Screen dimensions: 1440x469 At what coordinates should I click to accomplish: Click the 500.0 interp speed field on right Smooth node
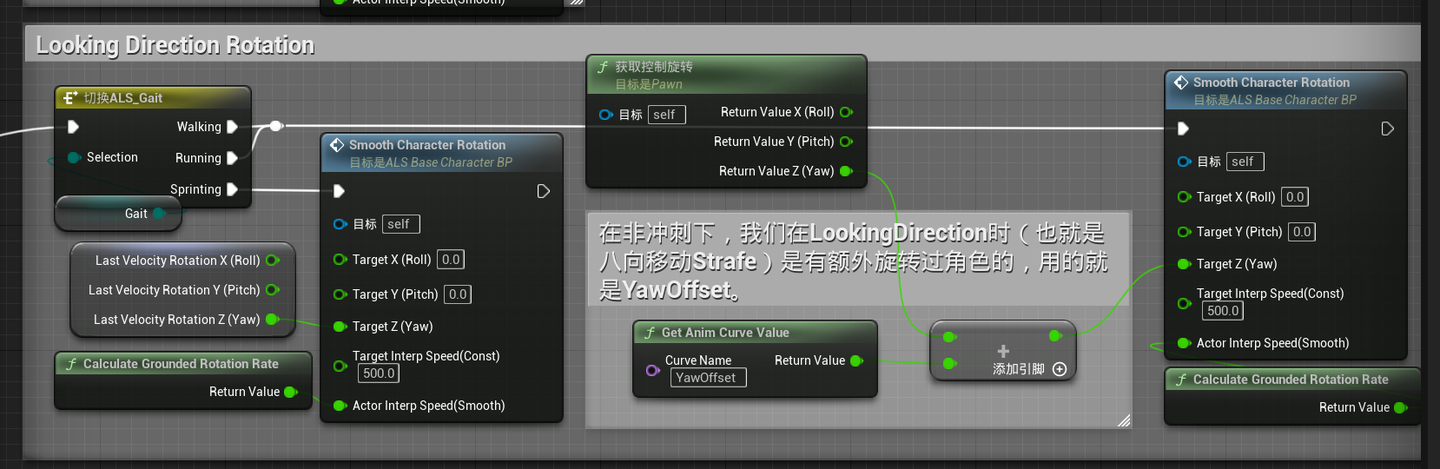click(x=1223, y=311)
